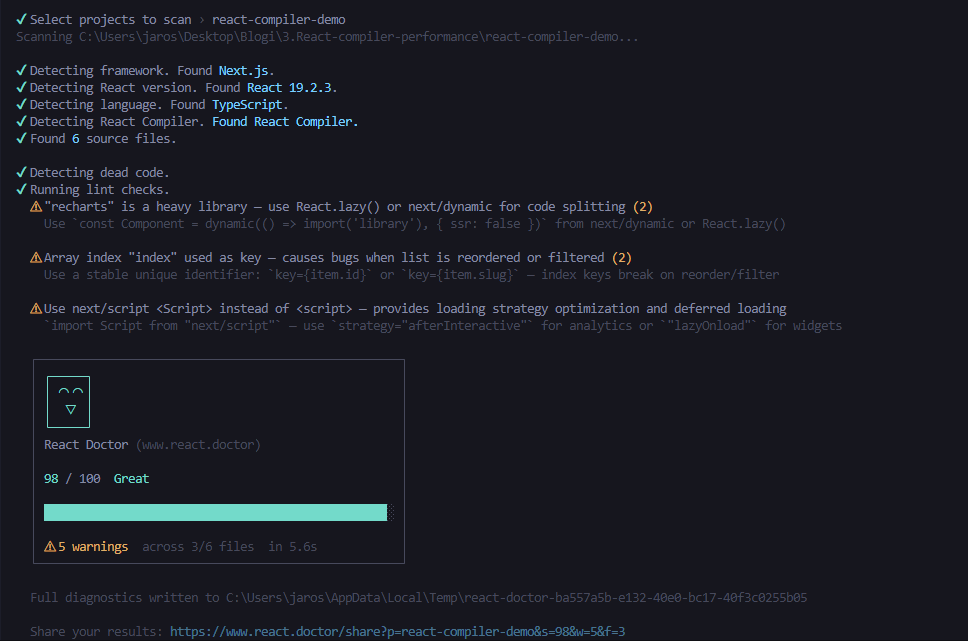968x641 pixels.
Task: Click the React Doctor face logo
Action: click(68, 401)
